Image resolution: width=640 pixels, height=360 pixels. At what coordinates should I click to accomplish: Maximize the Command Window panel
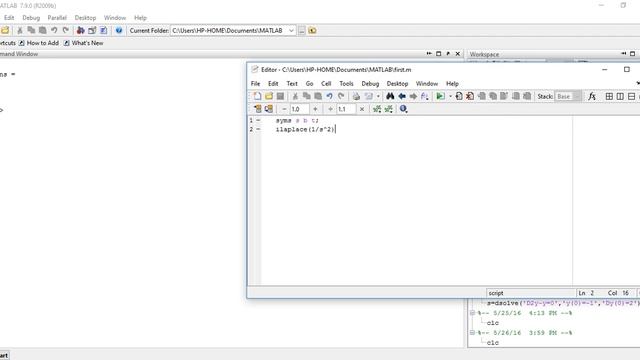(x=438, y=53)
